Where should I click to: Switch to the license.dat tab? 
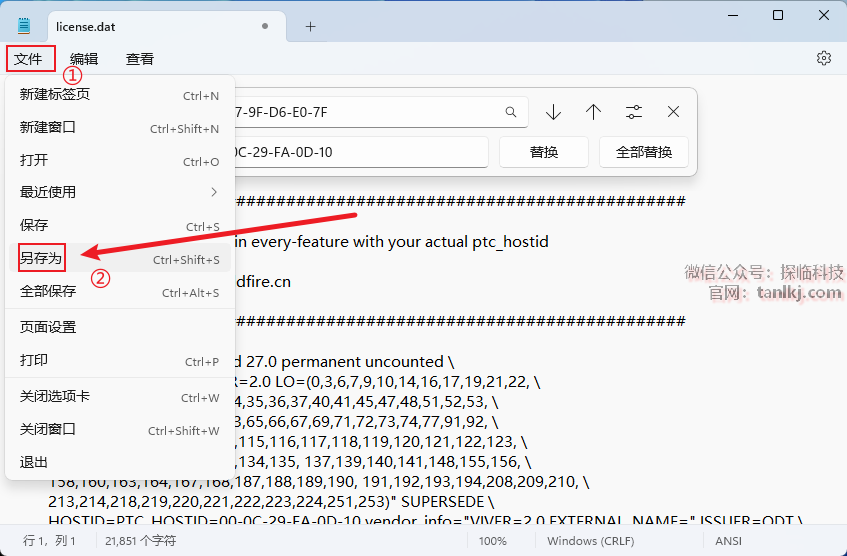click(150, 26)
